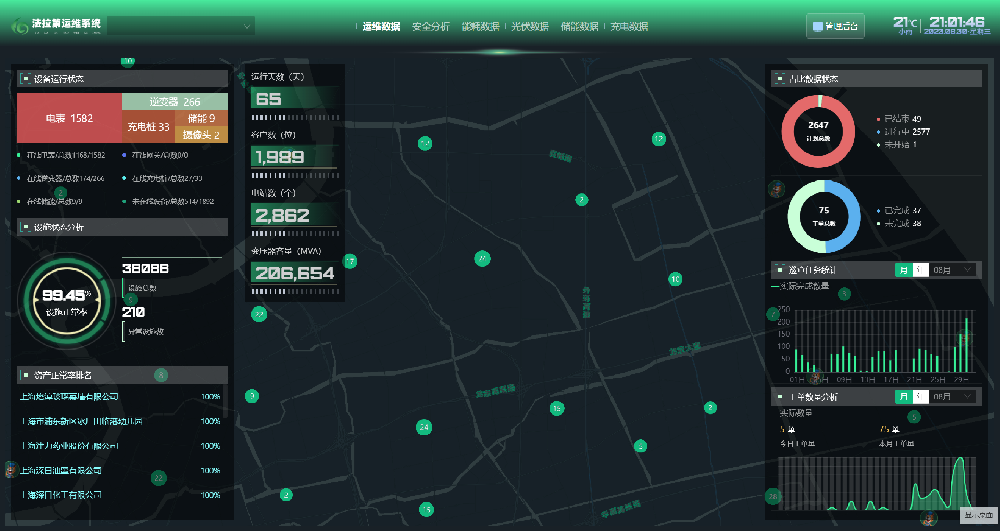Click the map cluster marker labeled 24

tap(424, 427)
